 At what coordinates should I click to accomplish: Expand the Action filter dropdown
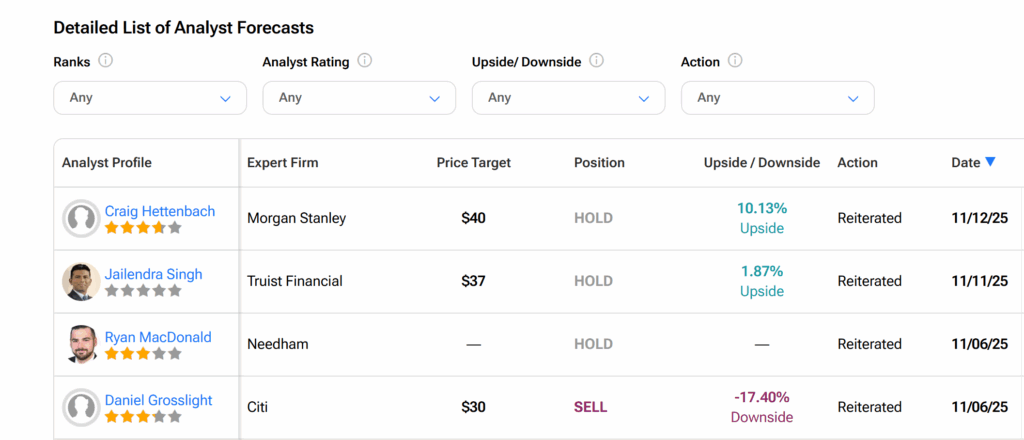click(777, 98)
